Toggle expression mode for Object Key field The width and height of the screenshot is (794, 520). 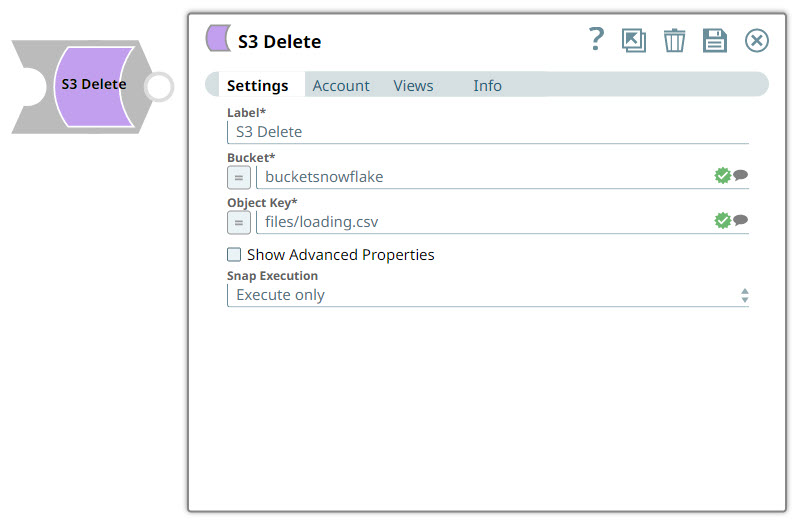[x=239, y=222]
